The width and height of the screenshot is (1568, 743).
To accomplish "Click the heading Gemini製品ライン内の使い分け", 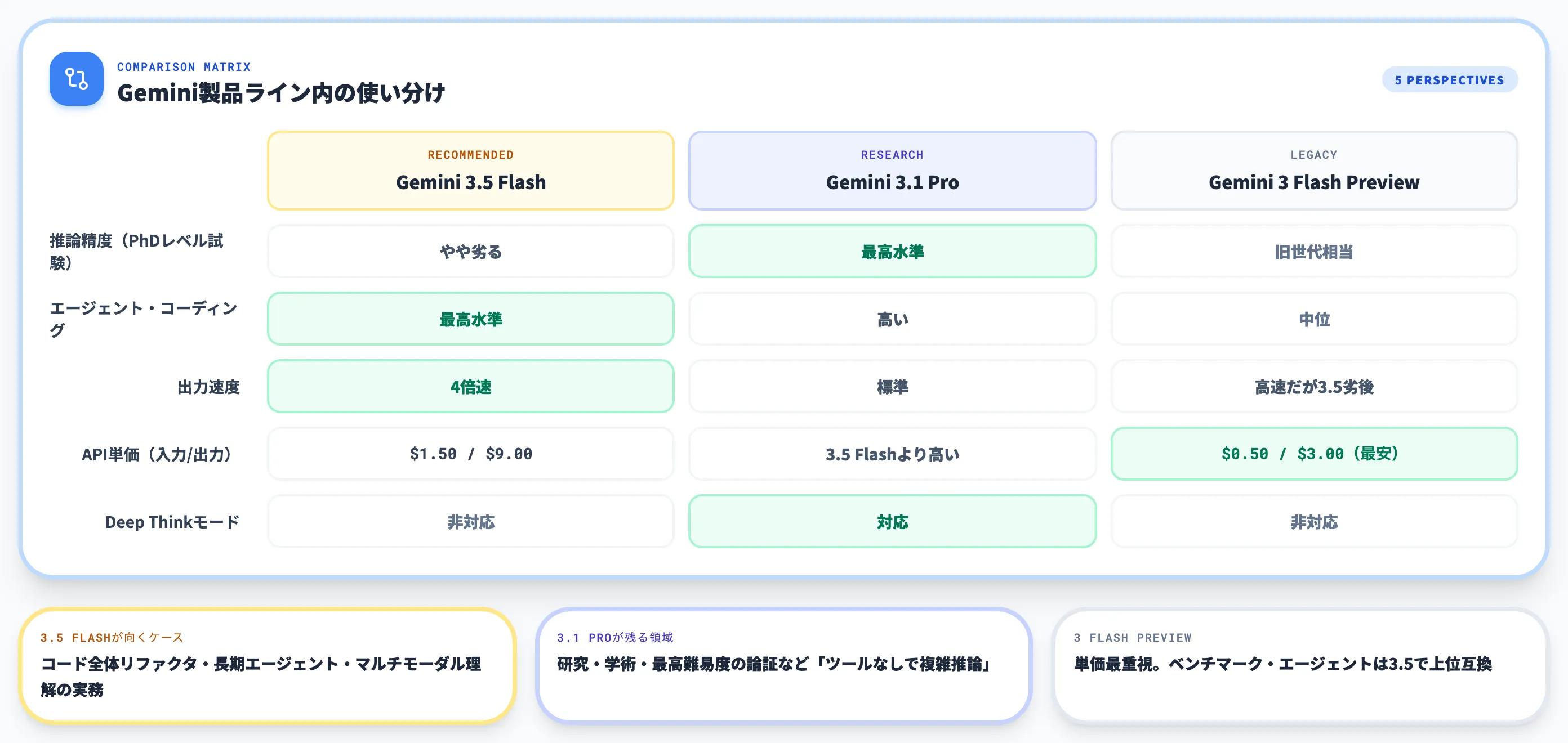I will click(x=280, y=93).
